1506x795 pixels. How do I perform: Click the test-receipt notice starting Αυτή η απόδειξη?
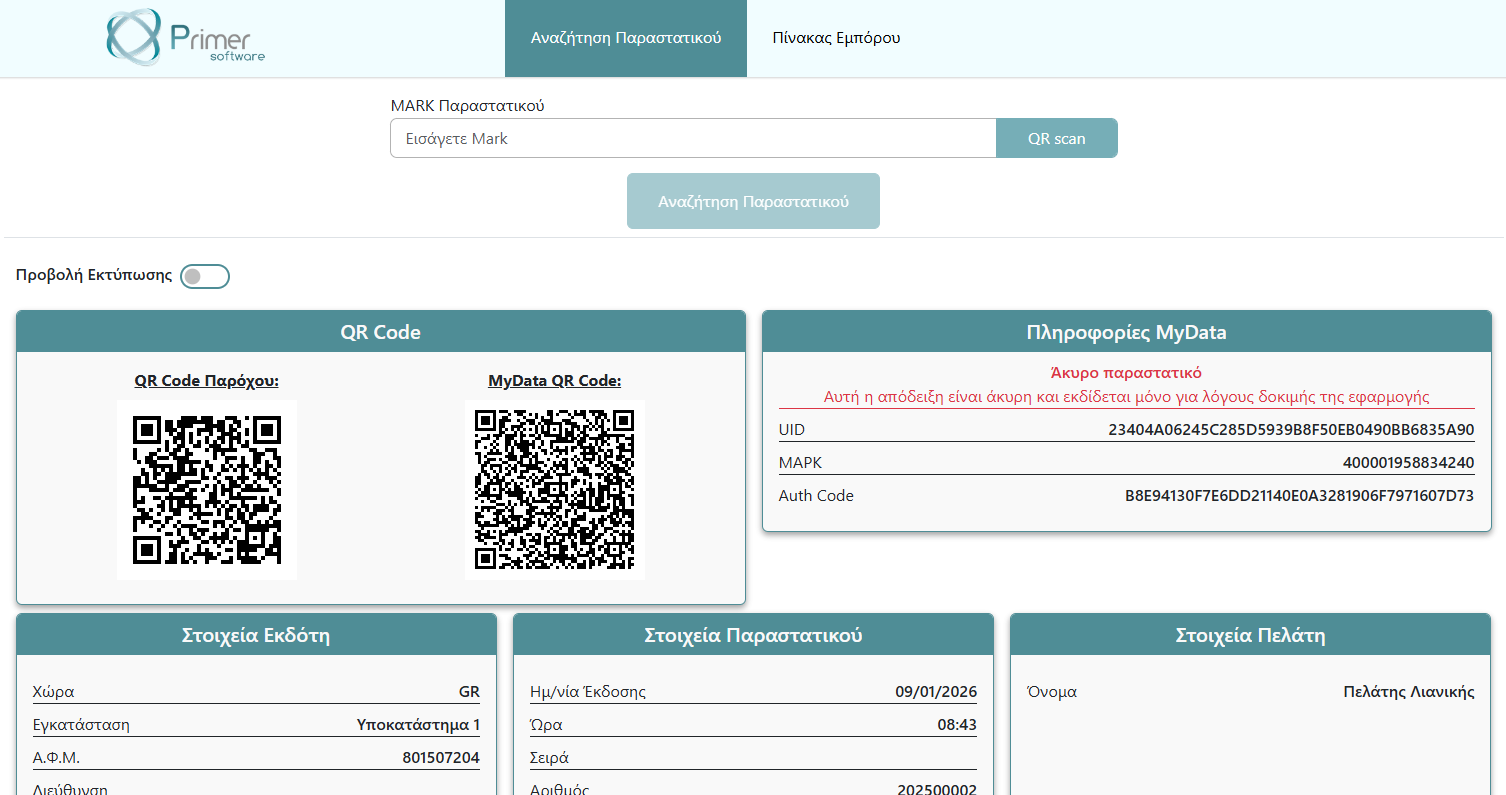tap(1127, 397)
